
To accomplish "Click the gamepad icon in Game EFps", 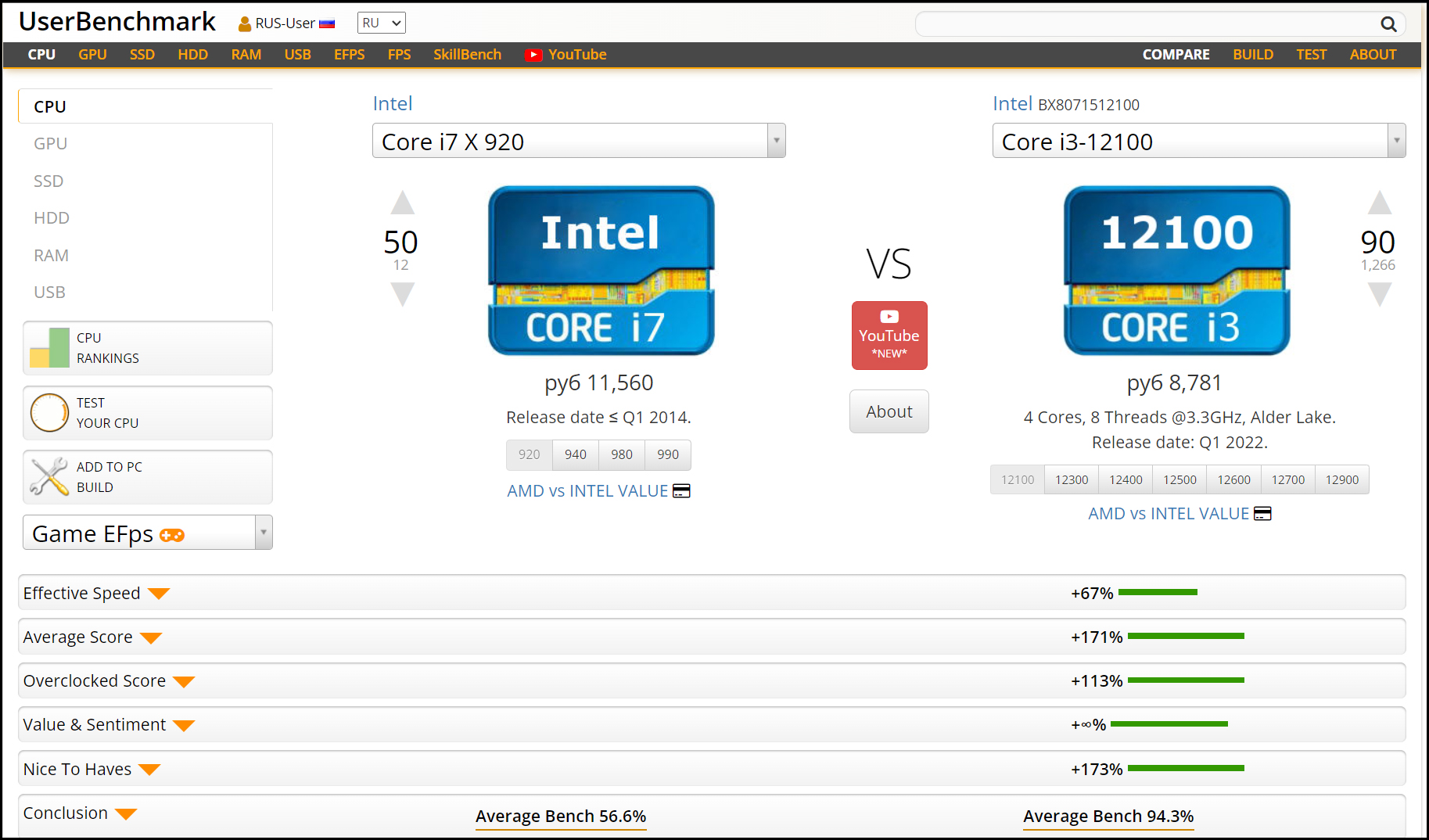I will click(x=172, y=535).
